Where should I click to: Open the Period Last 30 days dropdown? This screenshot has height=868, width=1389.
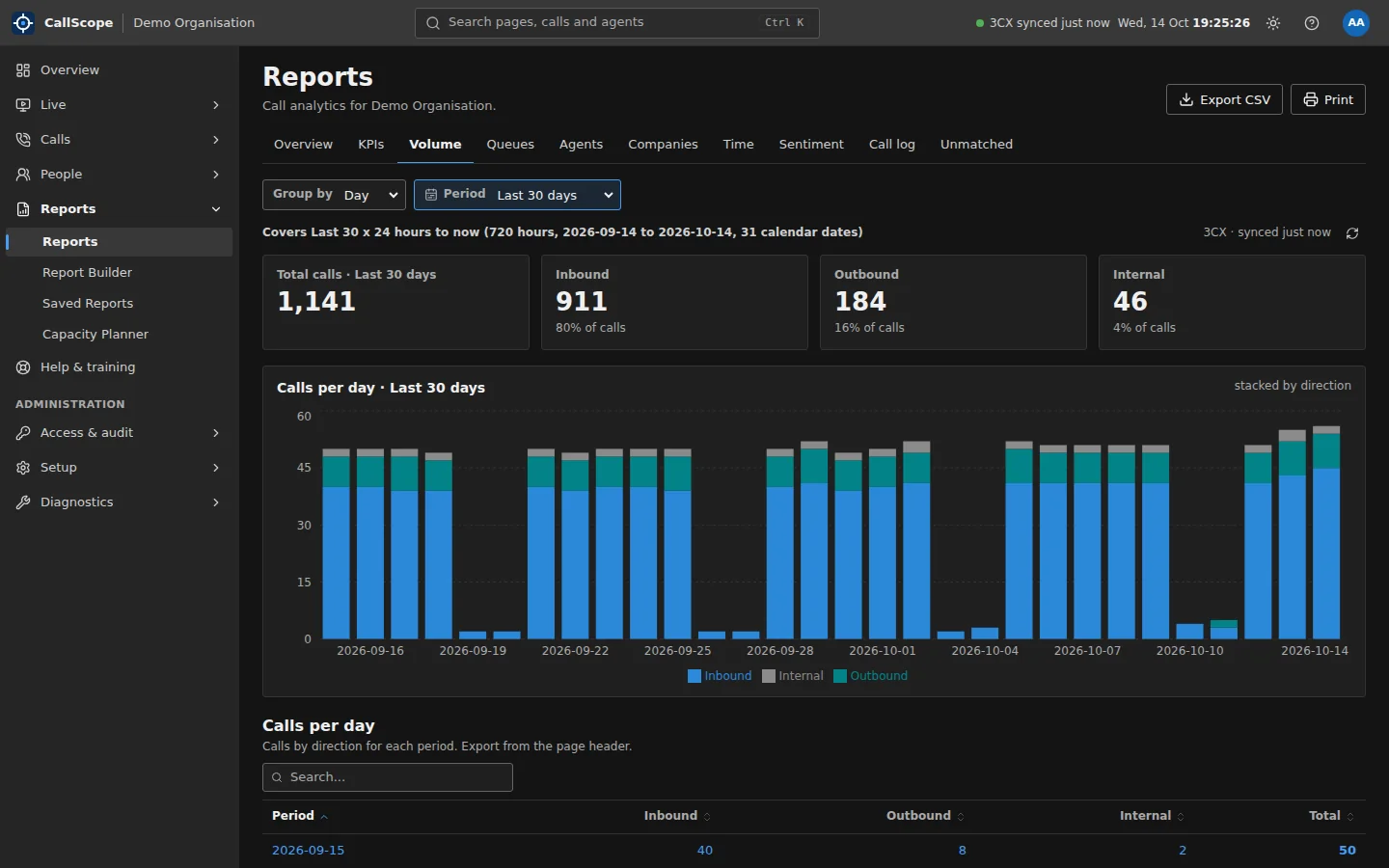(x=517, y=195)
